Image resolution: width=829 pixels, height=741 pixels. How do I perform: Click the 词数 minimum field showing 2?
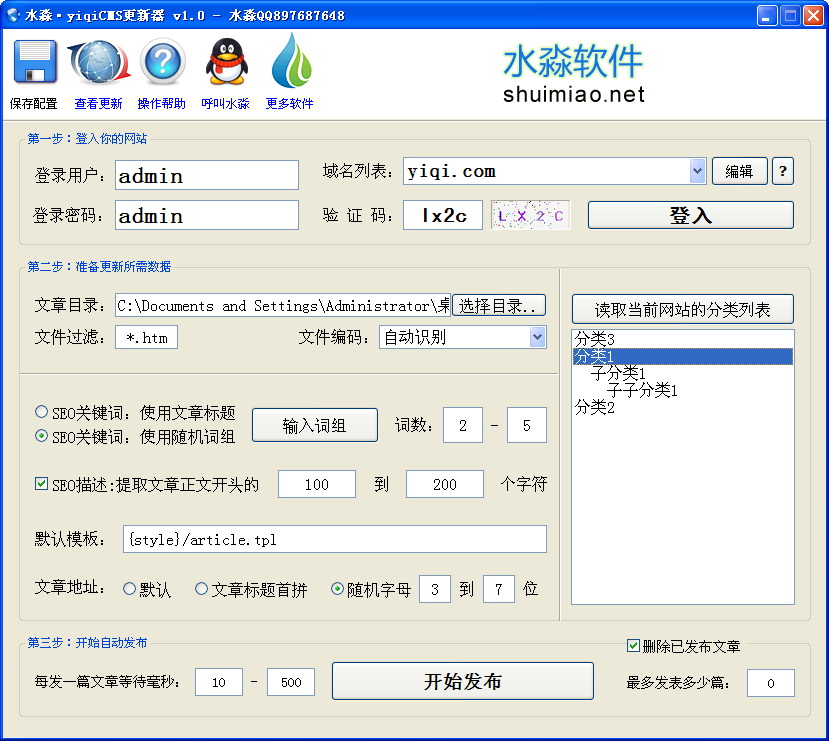463,425
